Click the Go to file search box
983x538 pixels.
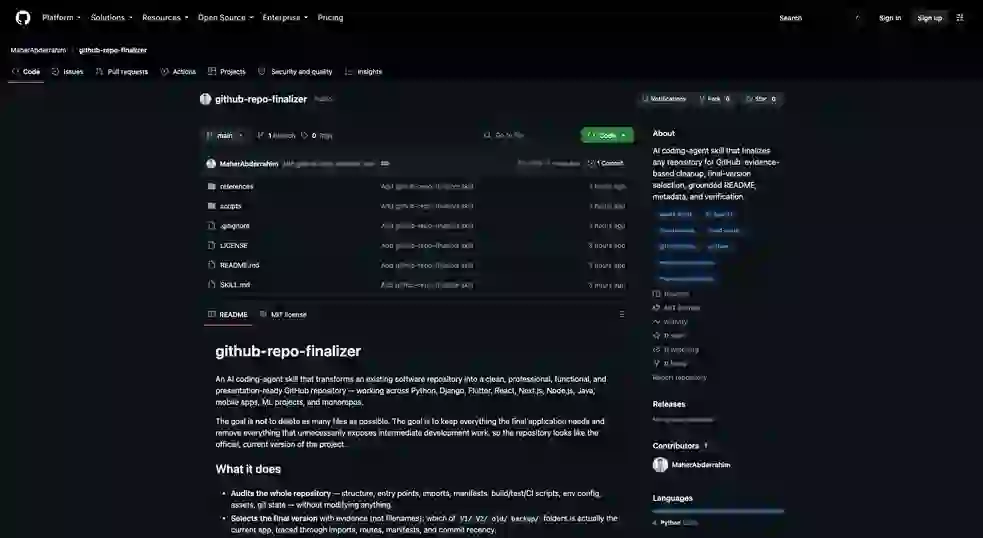[x=527, y=135]
